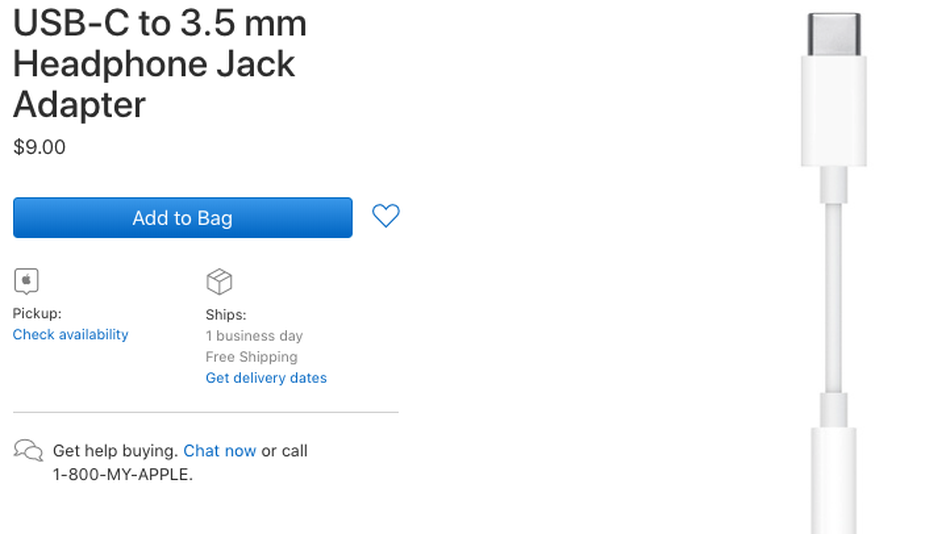Click the chat bubbles icon
Viewport: 950px width, 534px height.
coord(28,450)
